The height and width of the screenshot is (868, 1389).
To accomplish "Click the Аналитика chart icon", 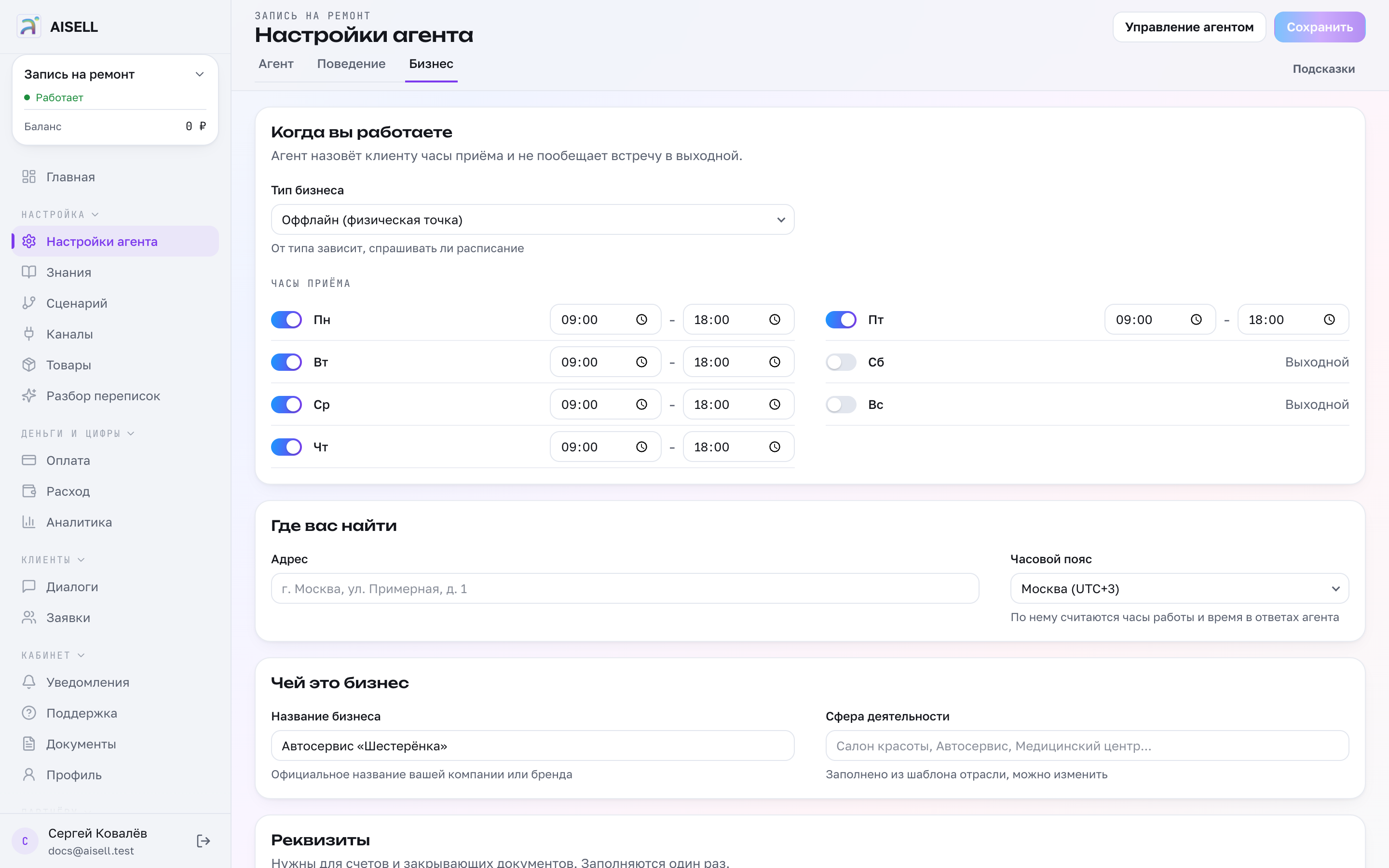I will tap(29, 522).
